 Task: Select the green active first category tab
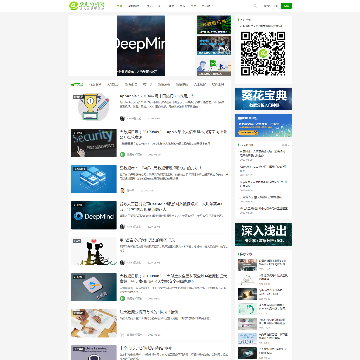[x=77, y=84]
